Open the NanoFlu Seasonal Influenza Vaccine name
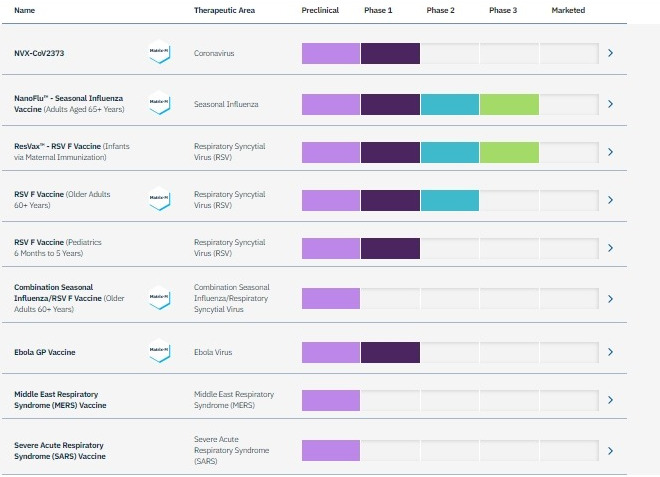 69,104
